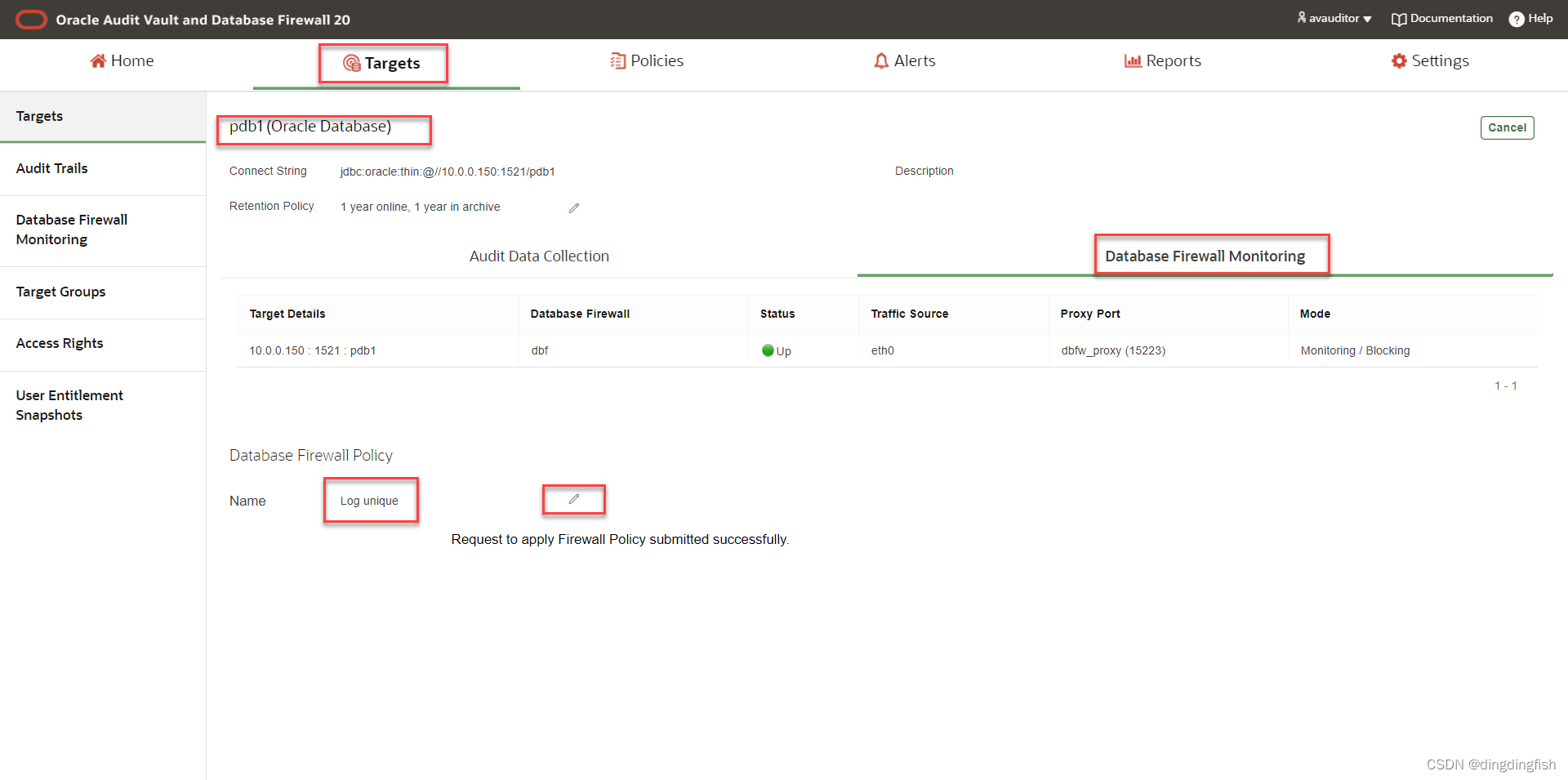
Task: Open the Targets tab
Action: coord(381,64)
